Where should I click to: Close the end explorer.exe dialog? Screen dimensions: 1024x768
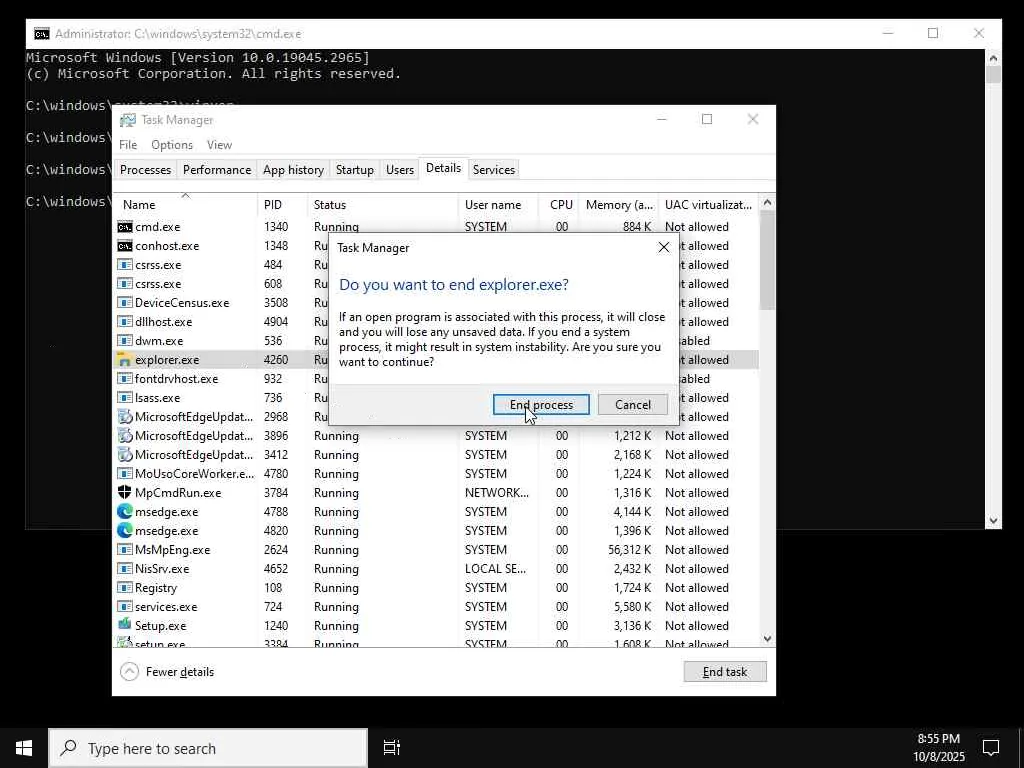[664, 248]
